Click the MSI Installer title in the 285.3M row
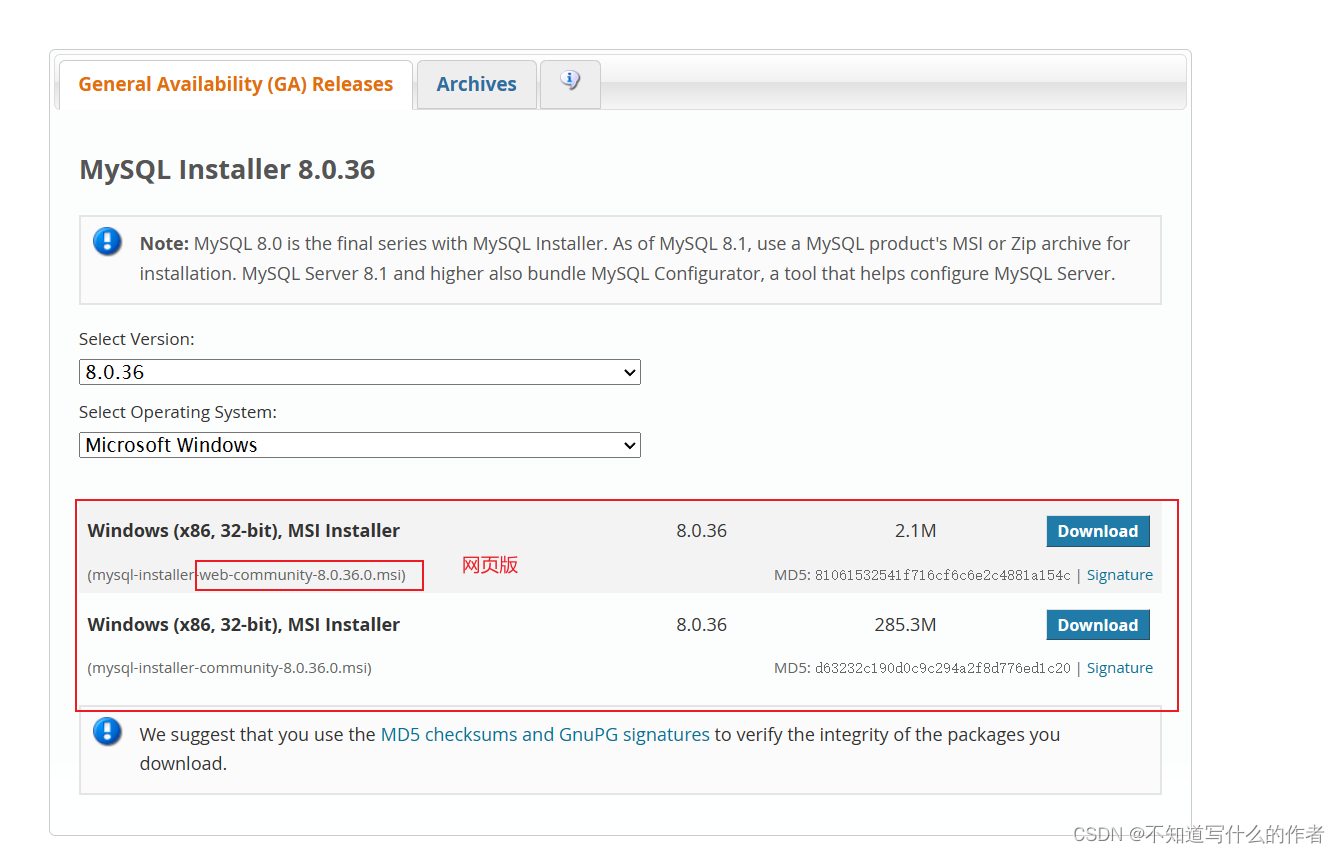1340x853 pixels. [x=243, y=625]
